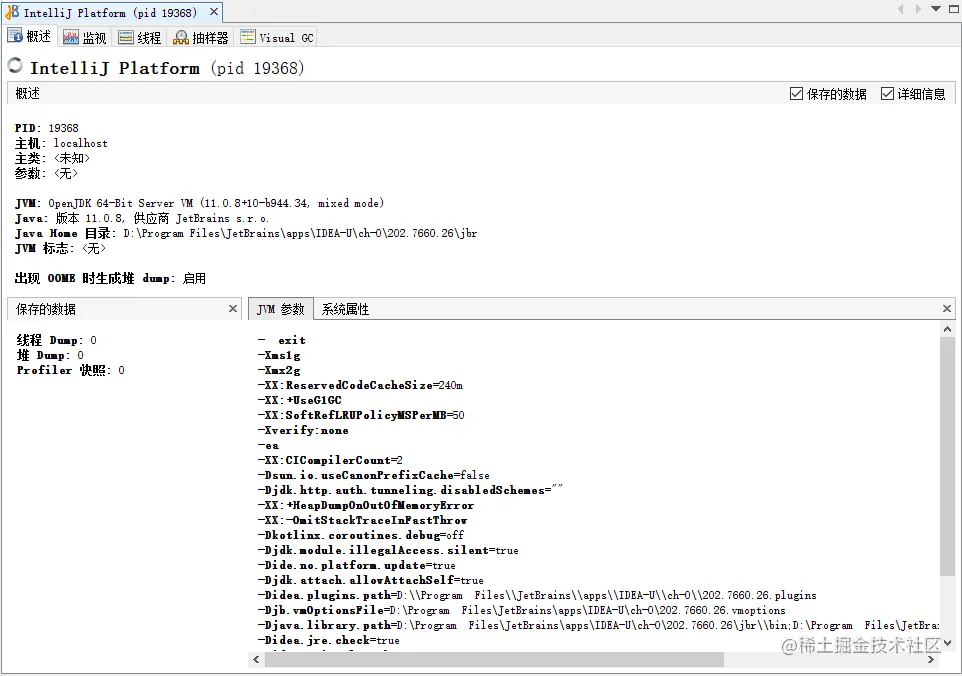The width and height of the screenshot is (962, 676).
Task: Close the IntelliJ Platform (pid 19368) tab
Action: coord(214,12)
